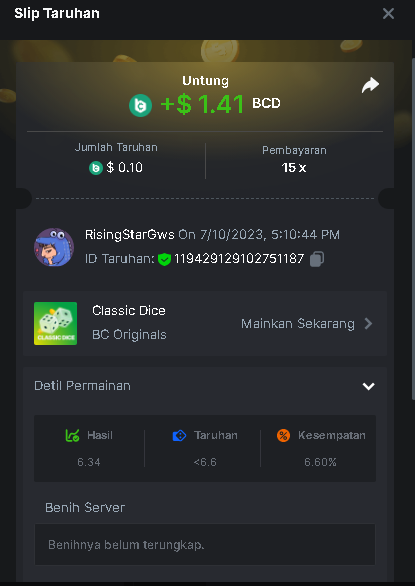The image size is (415, 586).
Task: Collapse the Detil Permainan section
Action: (369, 386)
